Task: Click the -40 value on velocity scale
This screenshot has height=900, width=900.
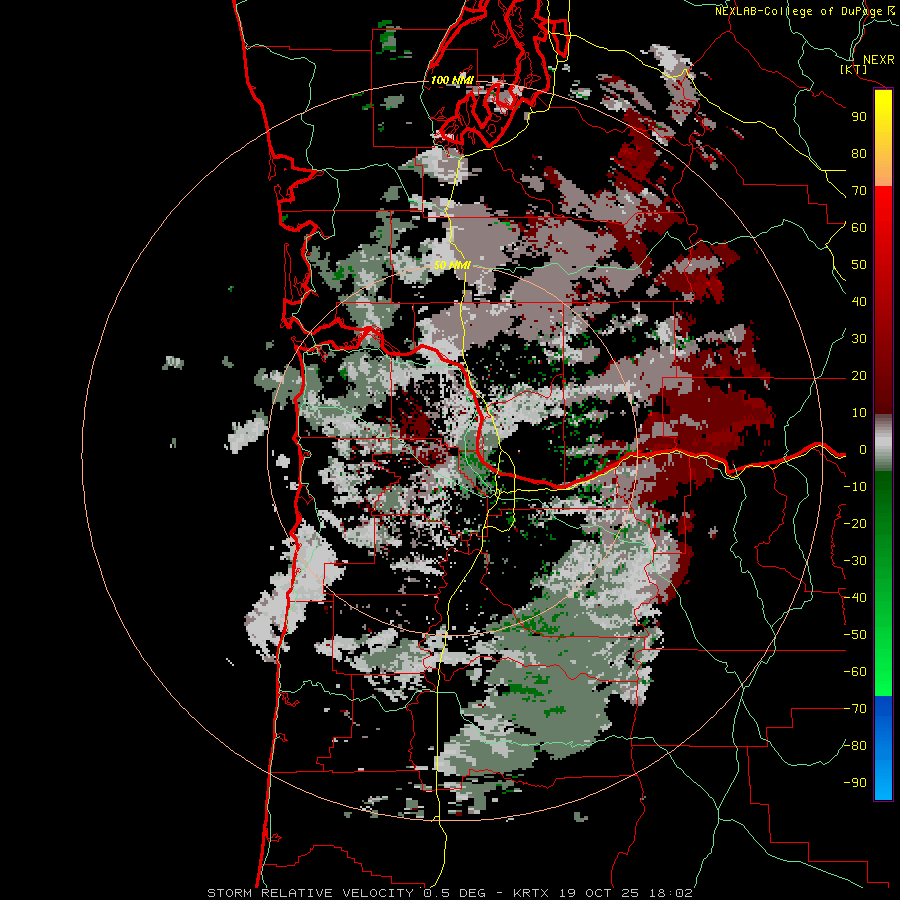Action: click(x=855, y=598)
